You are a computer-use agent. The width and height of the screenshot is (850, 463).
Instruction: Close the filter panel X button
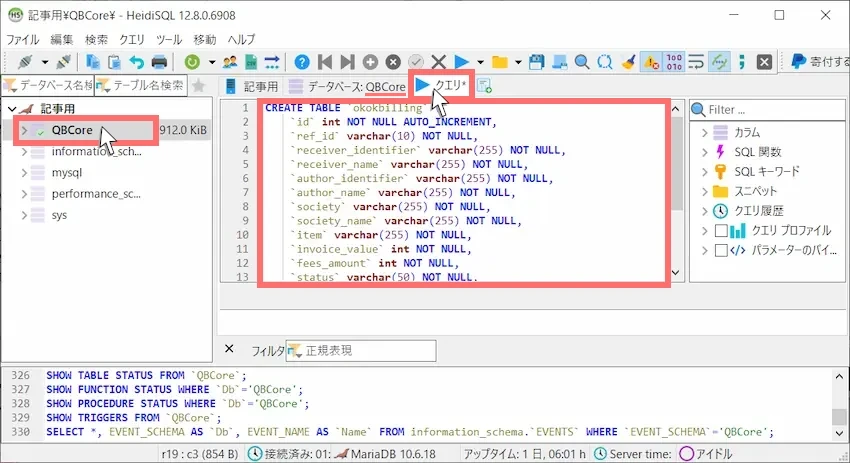(x=229, y=349)
